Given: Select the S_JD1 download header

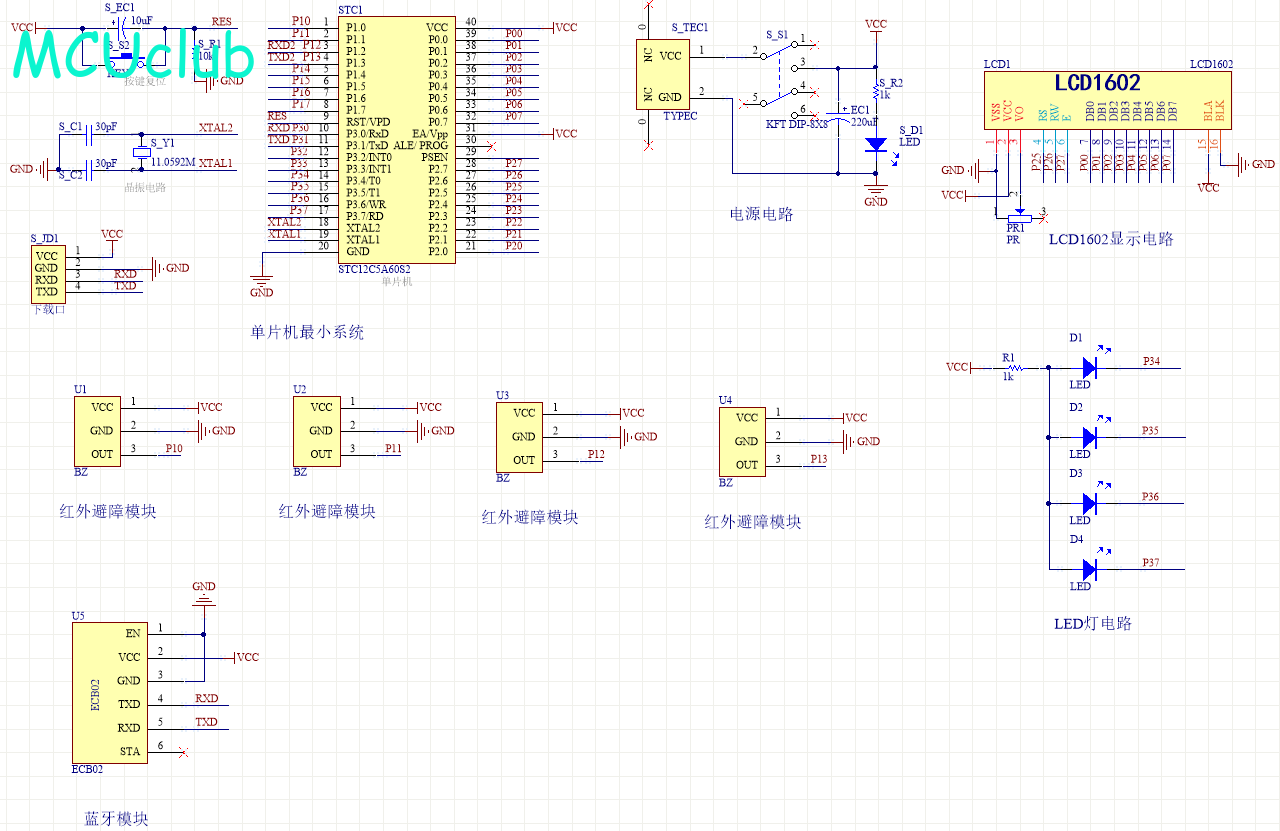Looking at the screenshot, I should click(x=47, y=273).
